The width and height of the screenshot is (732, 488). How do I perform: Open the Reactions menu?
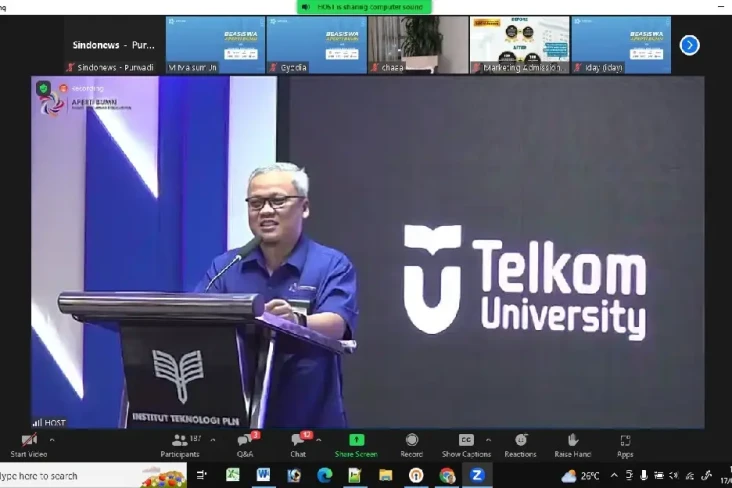[521, 446]
